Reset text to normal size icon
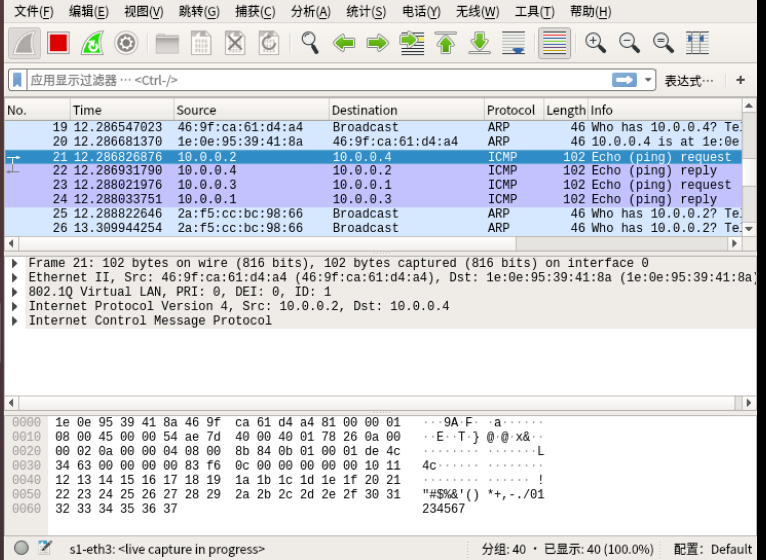This screenshot has width=766, height=560. coord(663,43)
